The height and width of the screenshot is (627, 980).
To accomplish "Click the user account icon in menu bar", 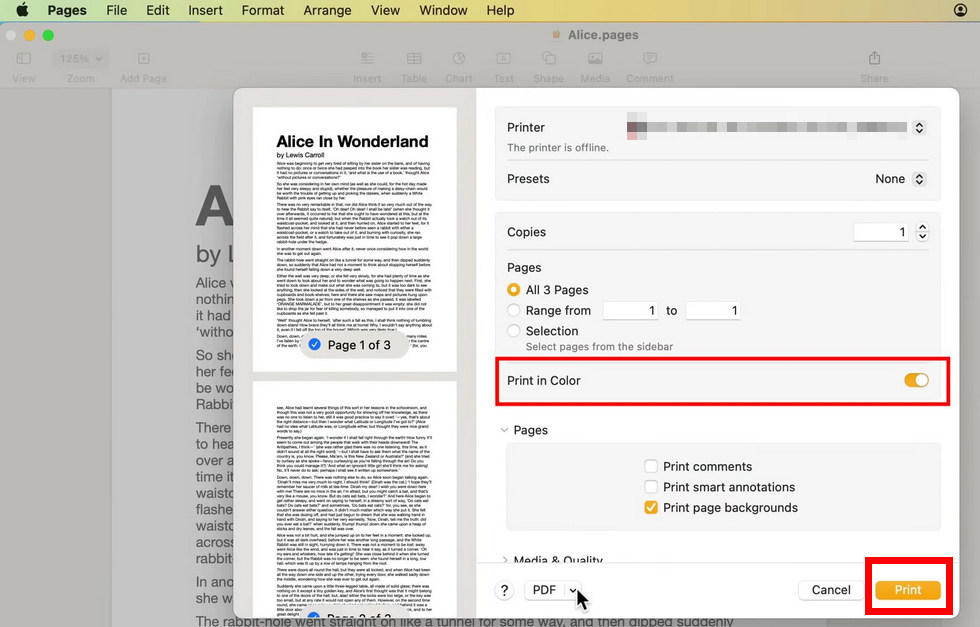I will coord(961,10).
